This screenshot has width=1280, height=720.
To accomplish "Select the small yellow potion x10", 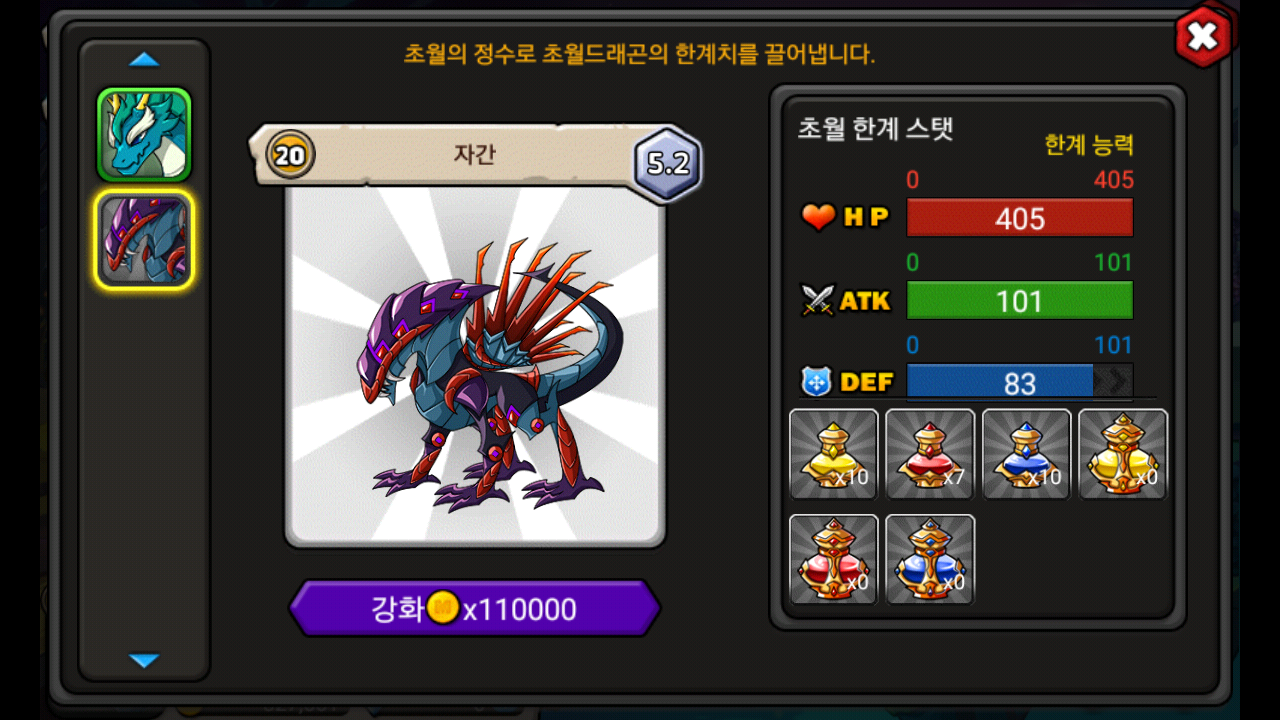I will click(x=834, y=454).
